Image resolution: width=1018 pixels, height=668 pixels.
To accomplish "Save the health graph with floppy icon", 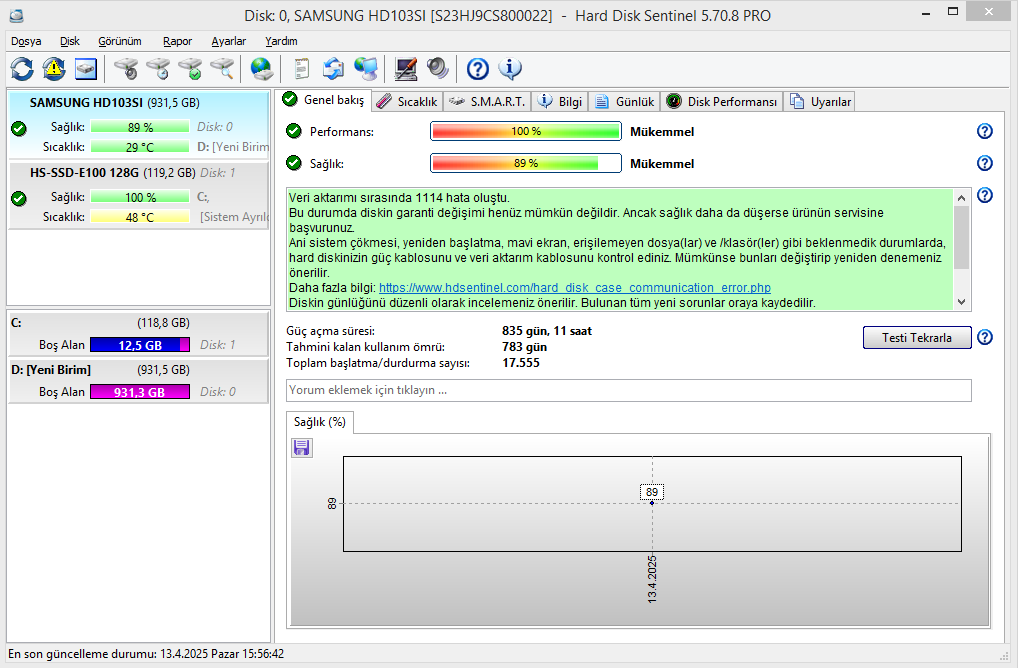I will (301, 447).
